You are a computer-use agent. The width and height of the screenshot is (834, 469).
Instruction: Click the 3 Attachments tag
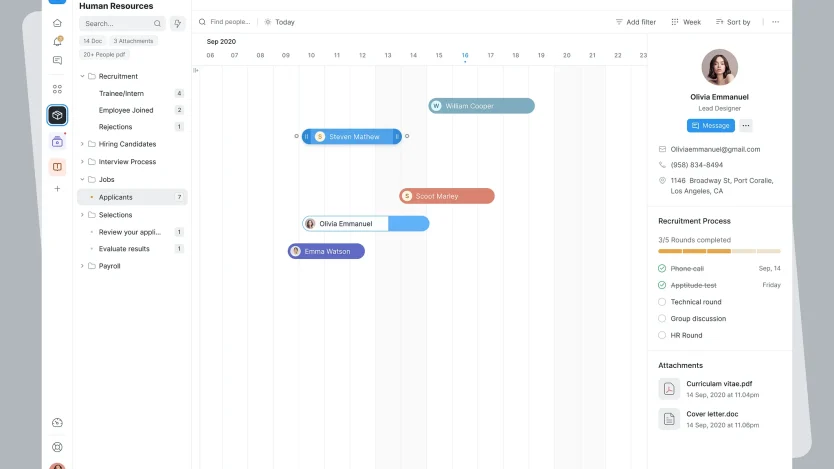tap(133, 41)
